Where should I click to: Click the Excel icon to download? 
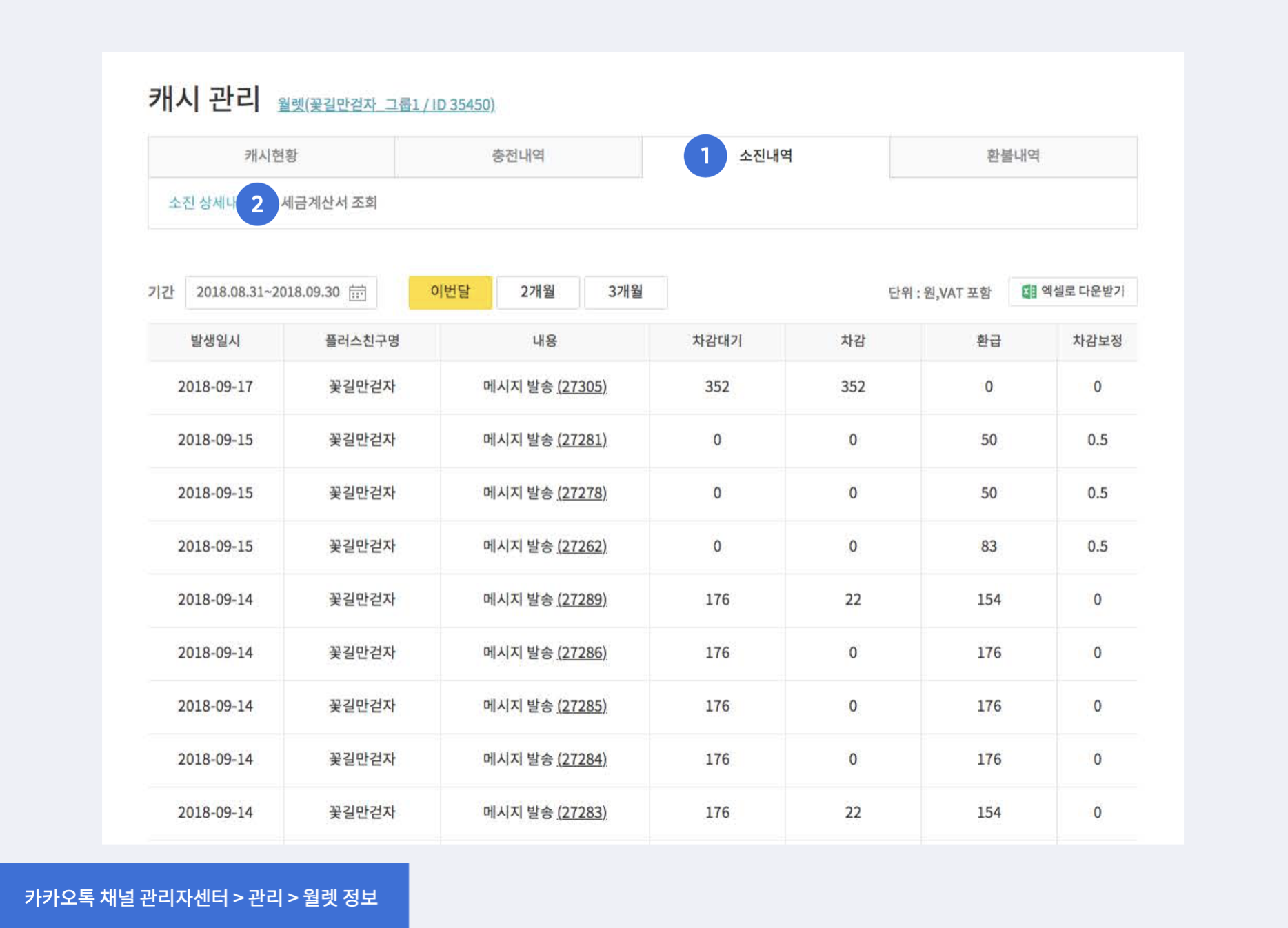(1029, 292)
